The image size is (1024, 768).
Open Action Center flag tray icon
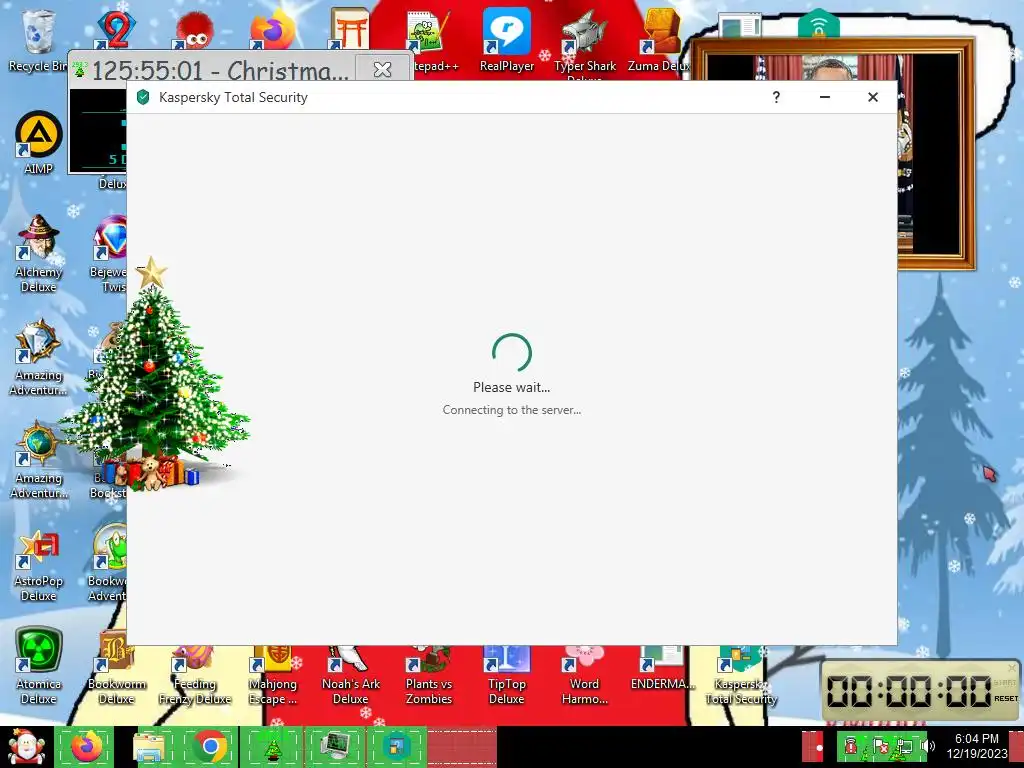pyautogui.click(x=880, y=745)
